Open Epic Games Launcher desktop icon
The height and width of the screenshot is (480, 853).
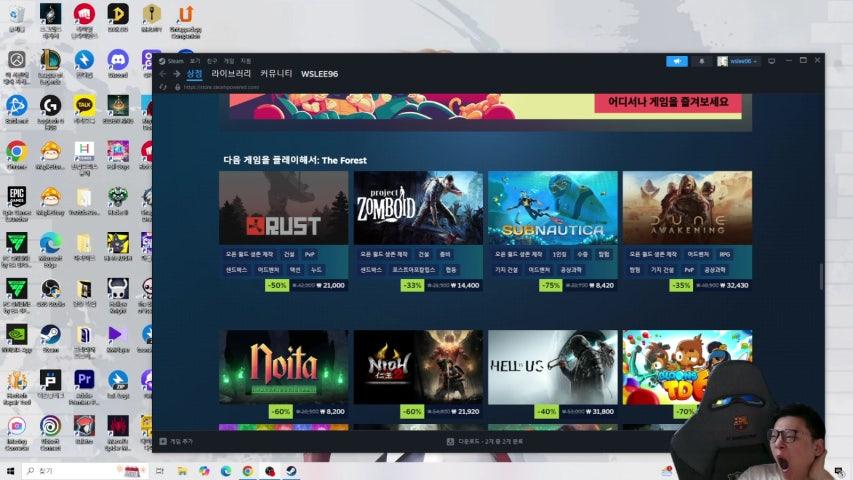(x=17, y=204)
